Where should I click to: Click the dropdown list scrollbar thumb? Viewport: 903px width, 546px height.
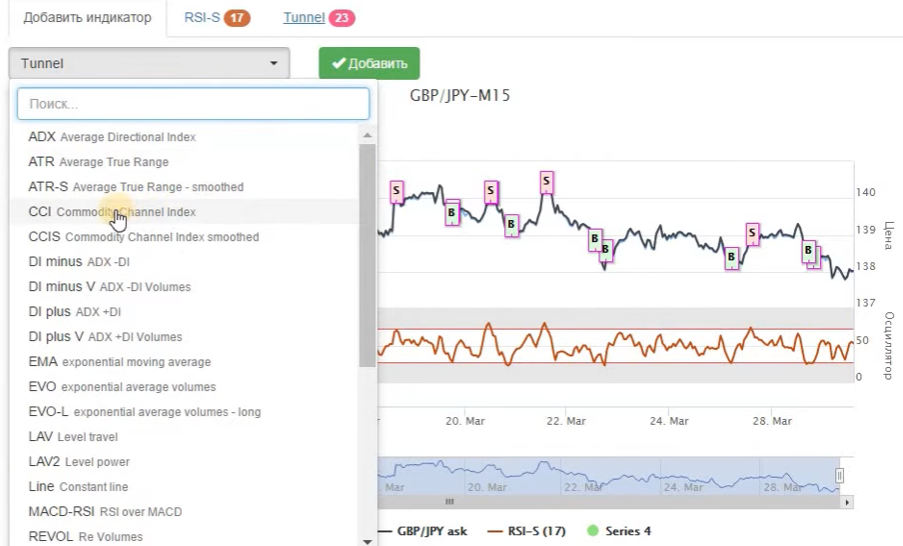point(367,256)
